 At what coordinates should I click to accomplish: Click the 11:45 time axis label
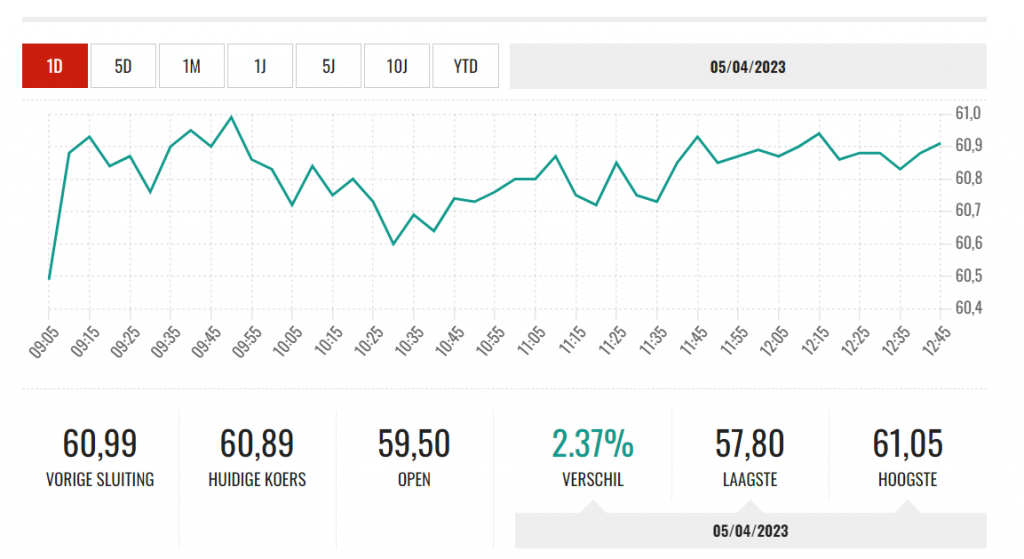click(x=693, y=341)
